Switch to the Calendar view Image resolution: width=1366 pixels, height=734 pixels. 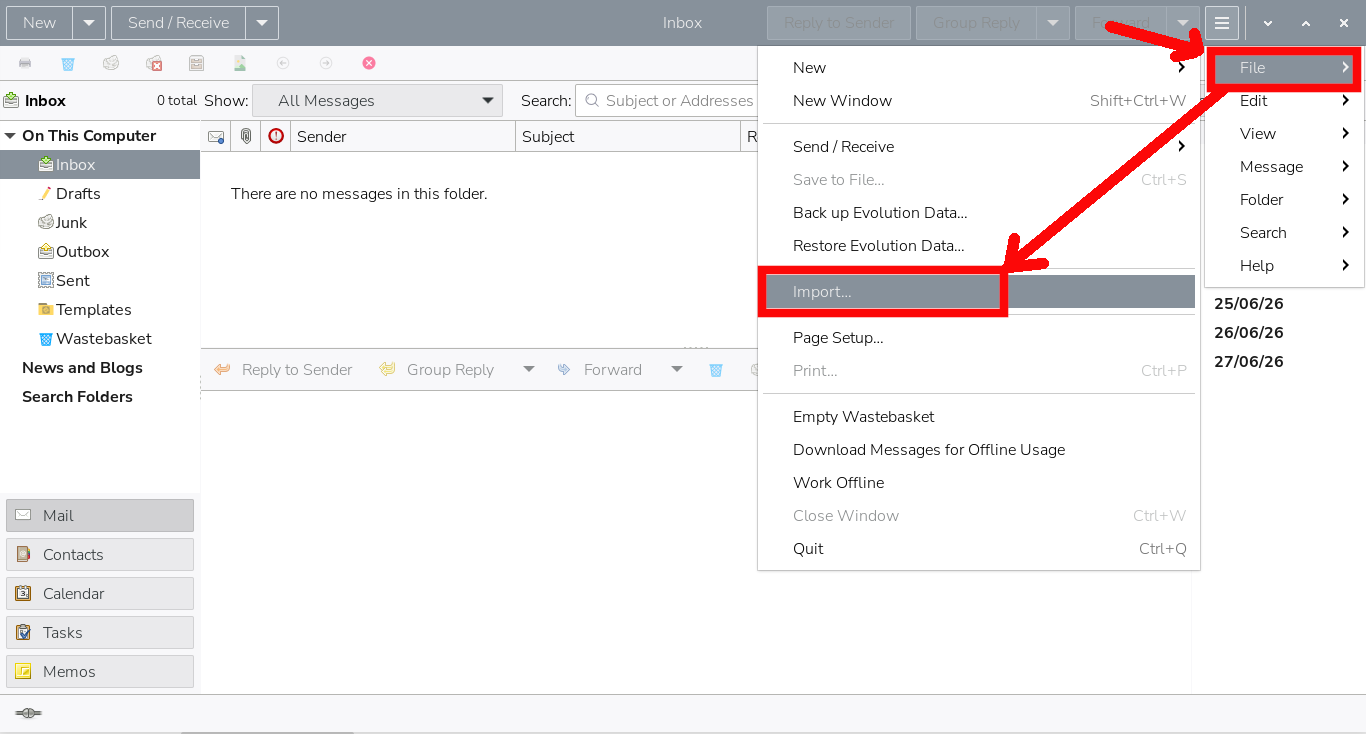(100, 594)
